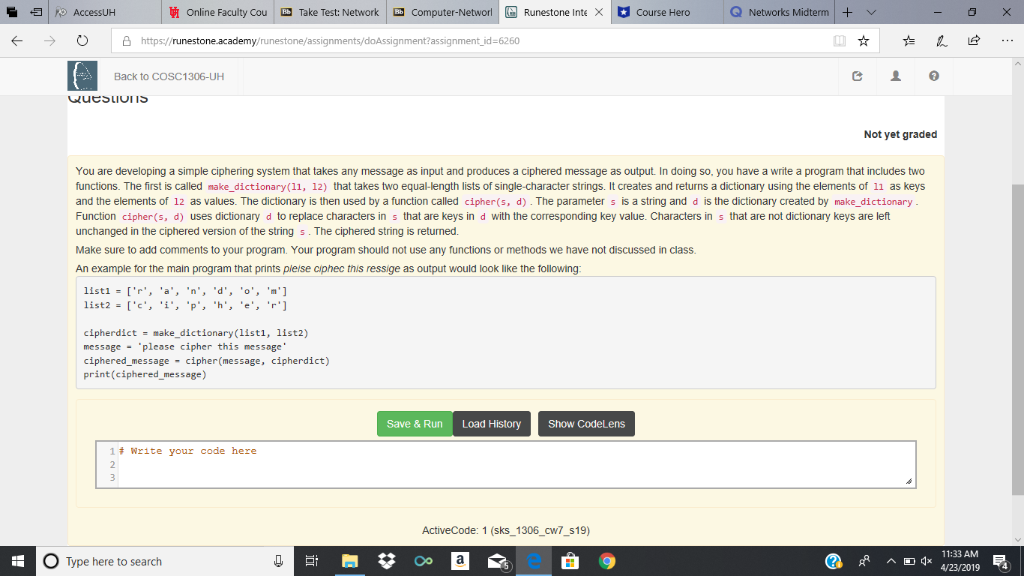This screenshot has width=1024, height=576.
Task: Click the Cortana microphone icon
Action: click(x=278, y=561)
